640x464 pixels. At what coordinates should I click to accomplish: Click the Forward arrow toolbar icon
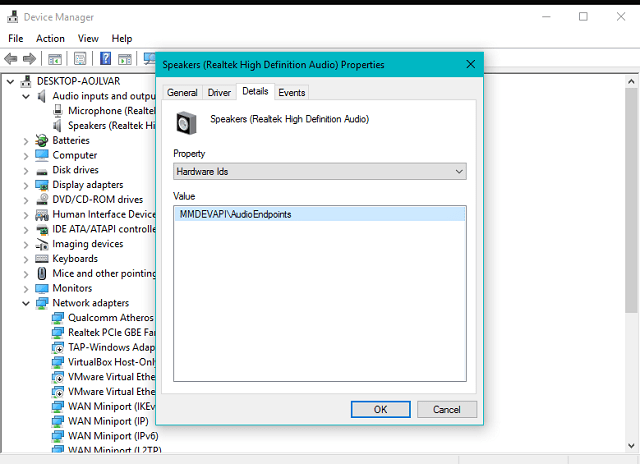coord(29,59)
